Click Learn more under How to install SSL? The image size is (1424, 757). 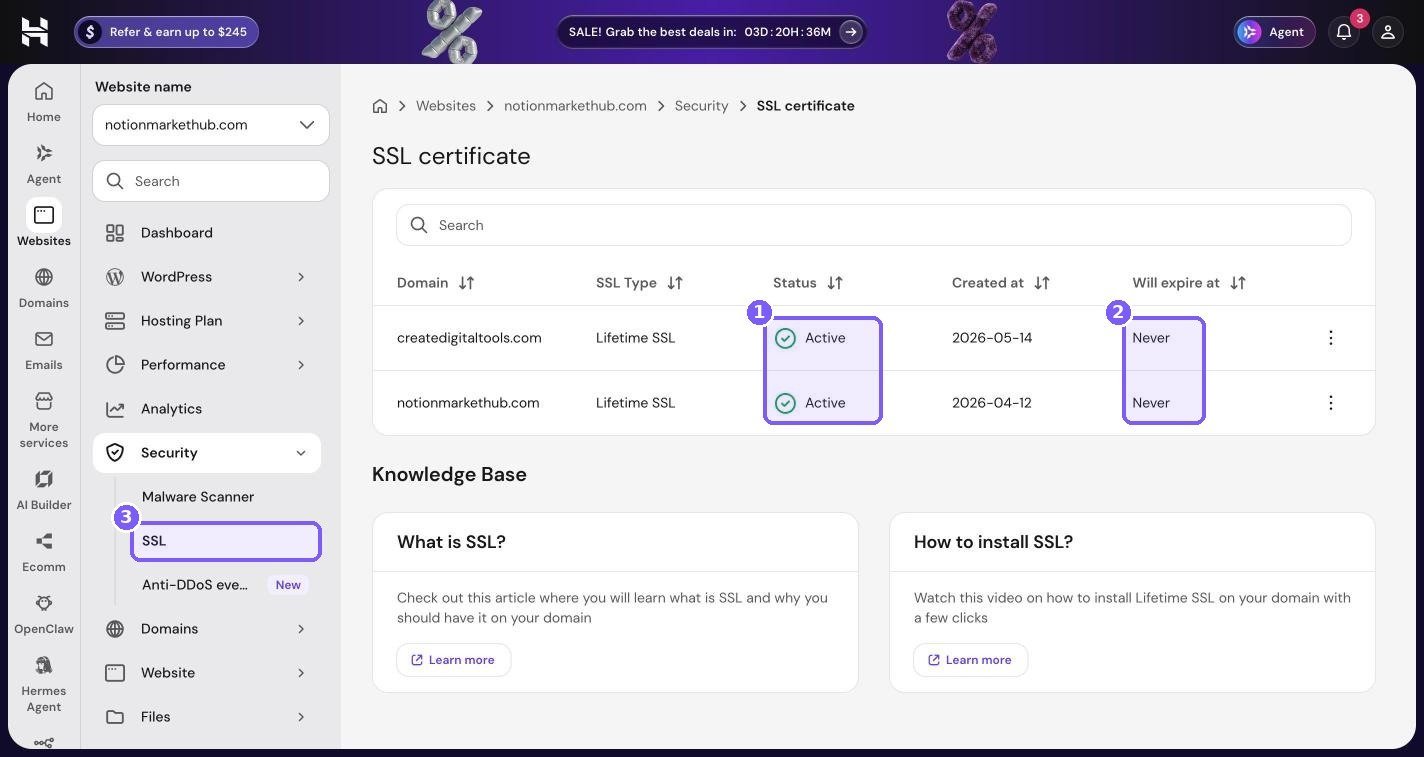pos(971,660)
